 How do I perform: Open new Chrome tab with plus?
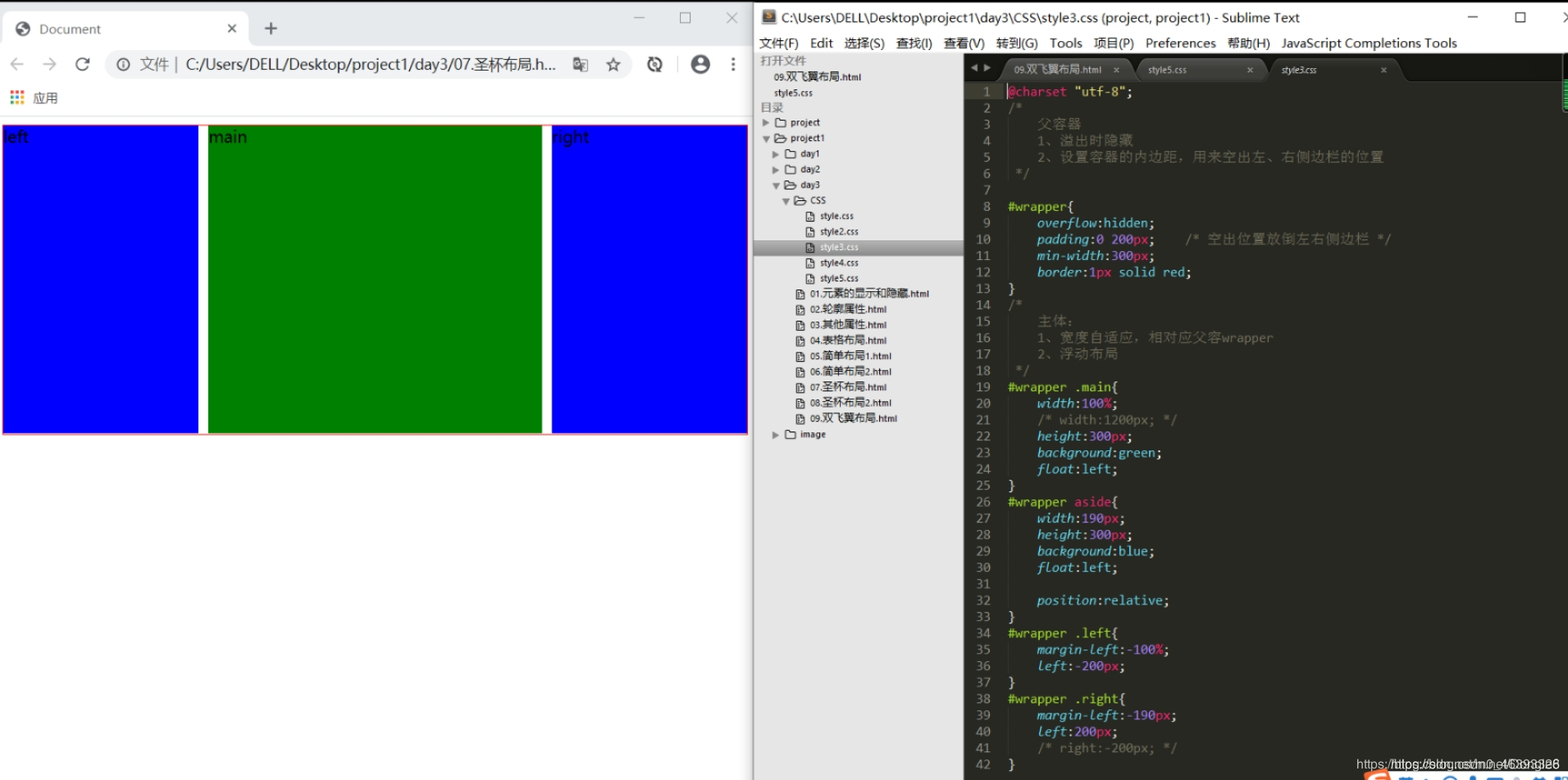click(271, 29)
